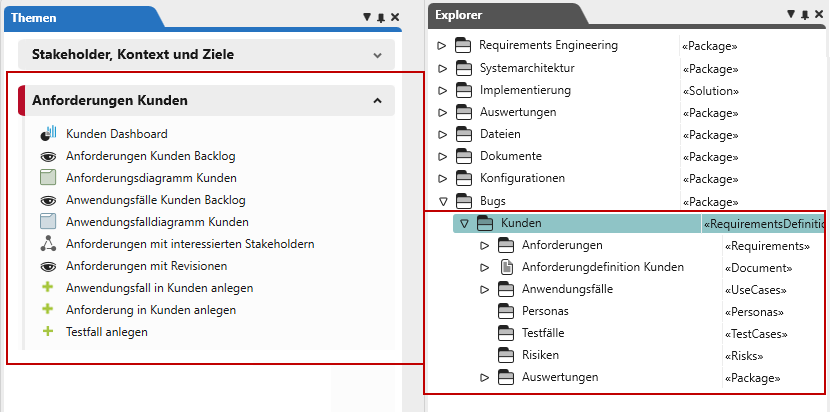This screenshot has width=831, height=412.
Task: Pin the Themen panel
Action: click(381, 17)
